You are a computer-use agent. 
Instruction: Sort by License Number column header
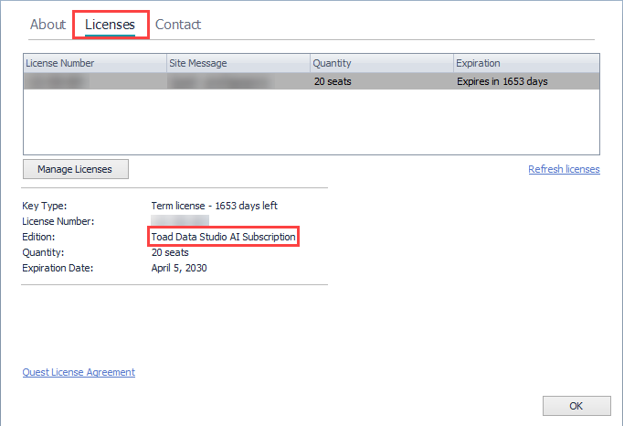coord(95,63)
